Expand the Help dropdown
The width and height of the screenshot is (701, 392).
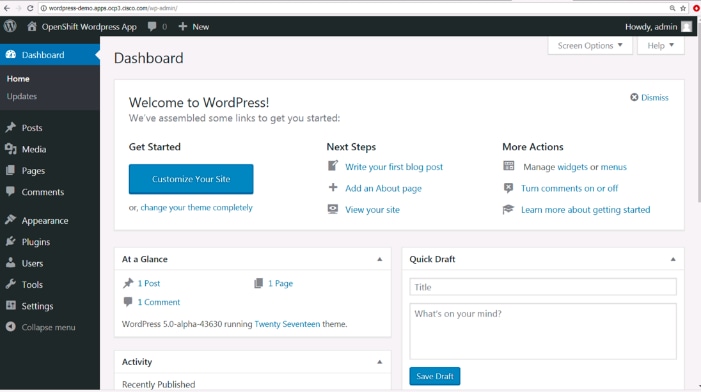click(660, 46)
